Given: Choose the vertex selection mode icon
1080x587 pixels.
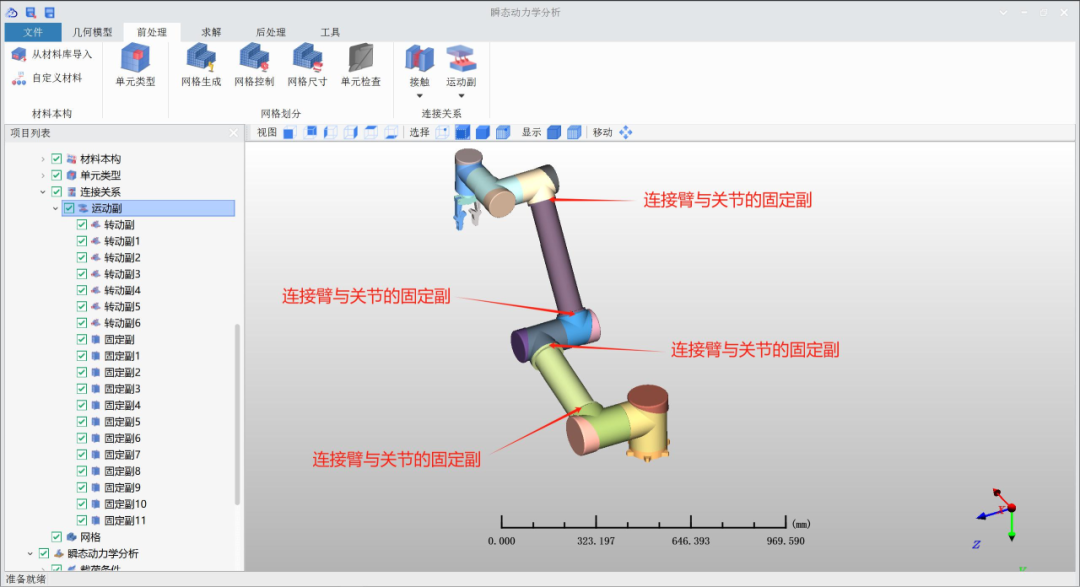Looking at the screenshot, I should [442, 132].
